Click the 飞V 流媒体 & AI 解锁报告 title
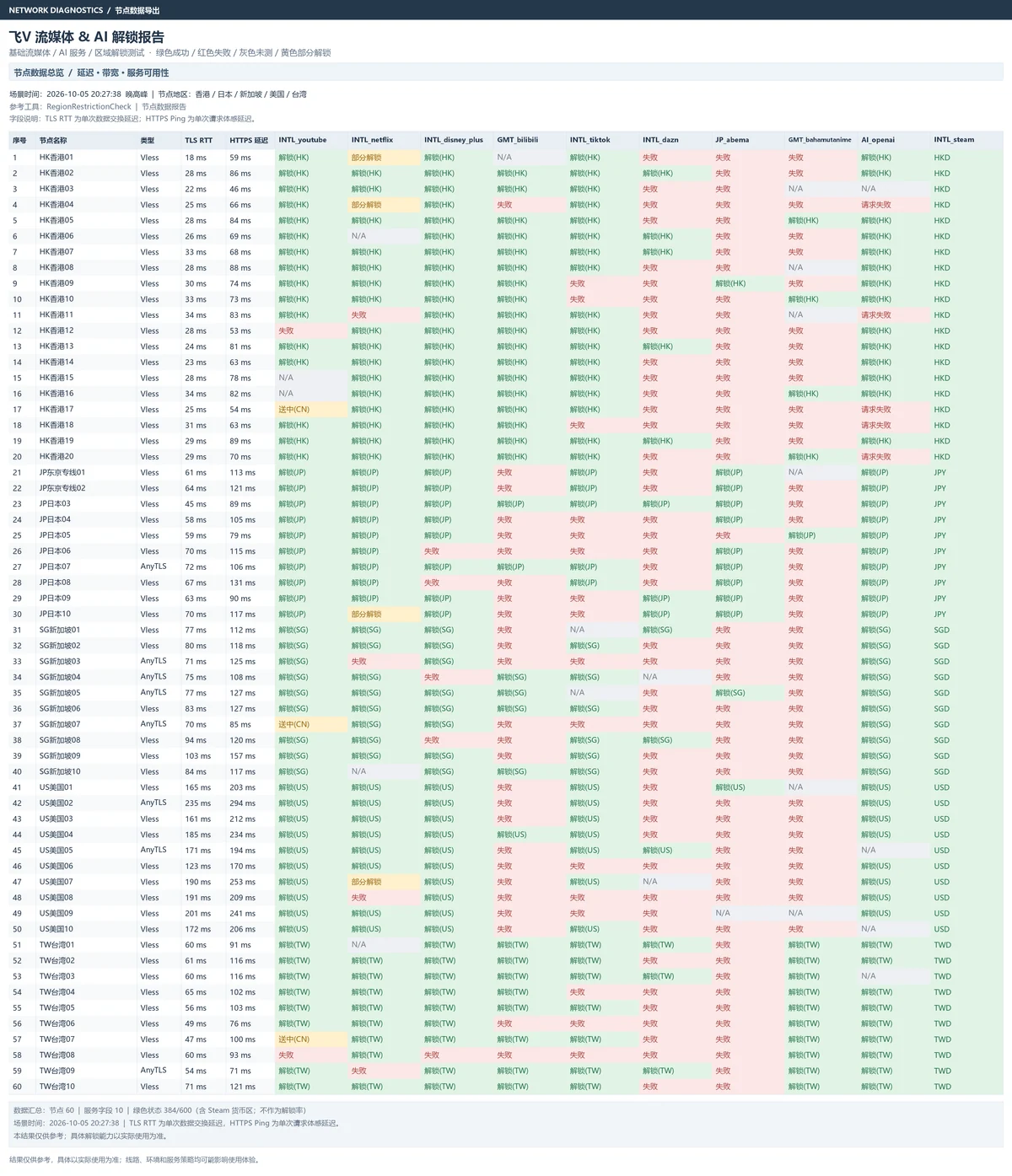The width and height of the screenshot is (1012, 1176). click(x=86, y=37)
